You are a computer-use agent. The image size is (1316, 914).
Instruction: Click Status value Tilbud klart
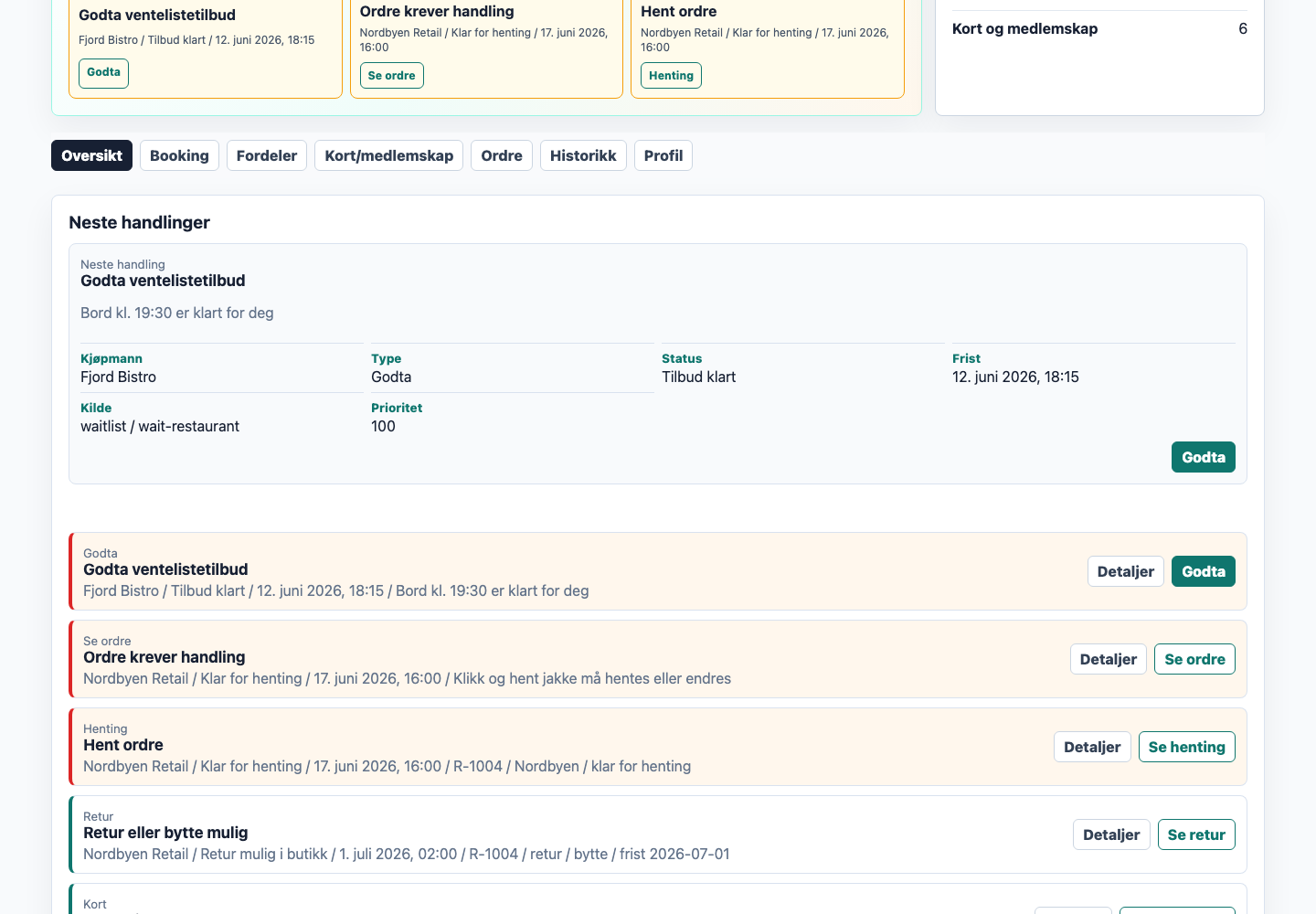click(698, 377)
